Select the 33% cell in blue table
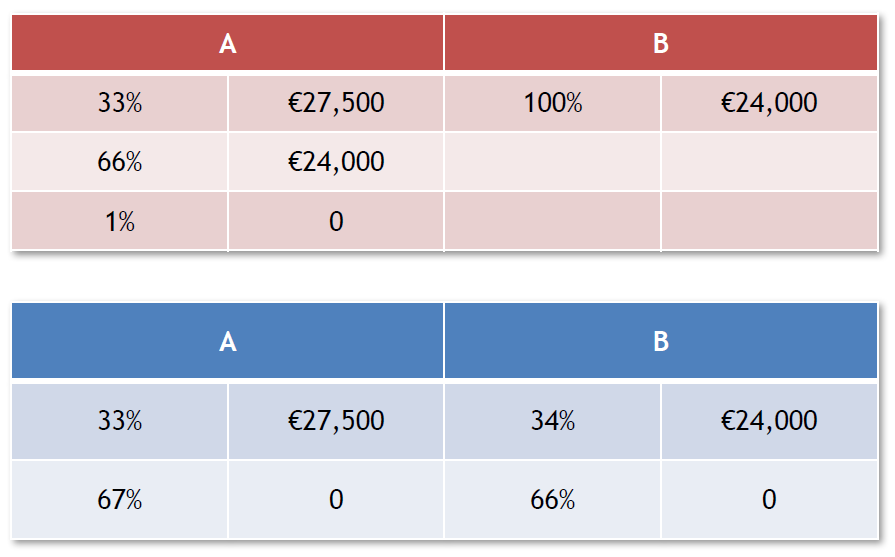 [119, 421]
